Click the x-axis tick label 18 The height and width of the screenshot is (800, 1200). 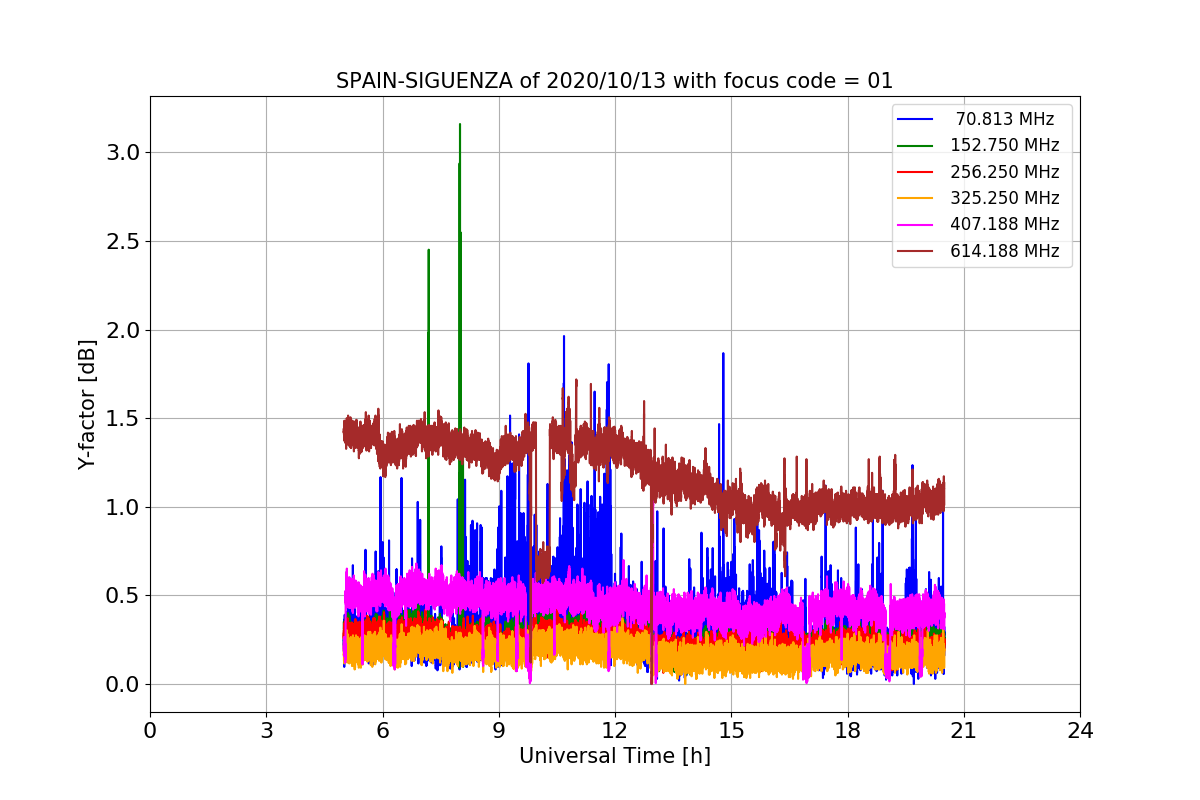[847, 730]
